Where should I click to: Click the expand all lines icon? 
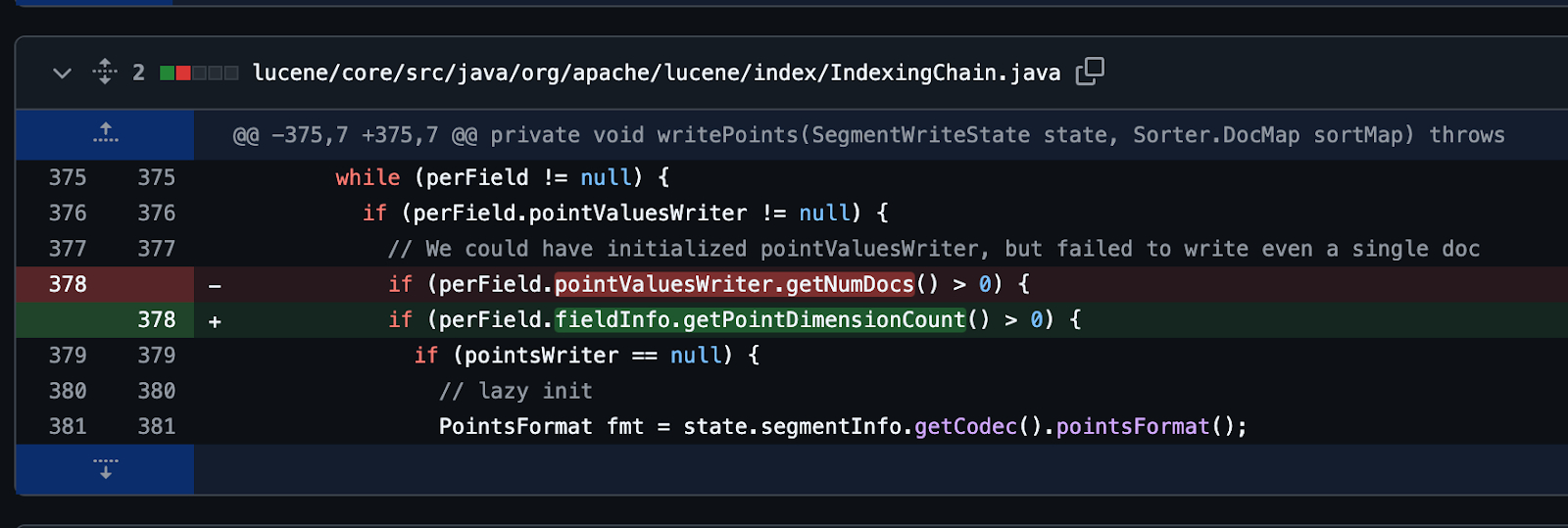point(105,72)
